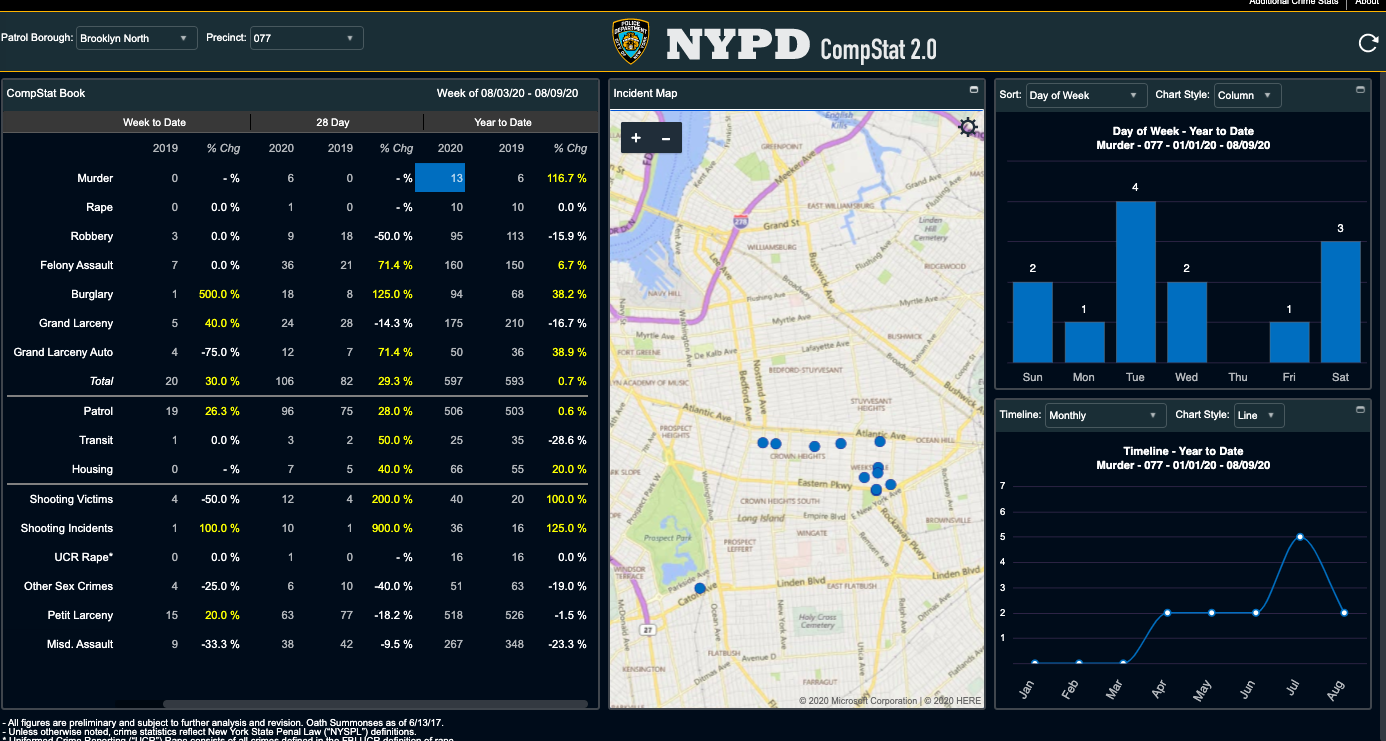
Task: Click Murder 116.7 % year change cell
Action: (x=567, y=178)
